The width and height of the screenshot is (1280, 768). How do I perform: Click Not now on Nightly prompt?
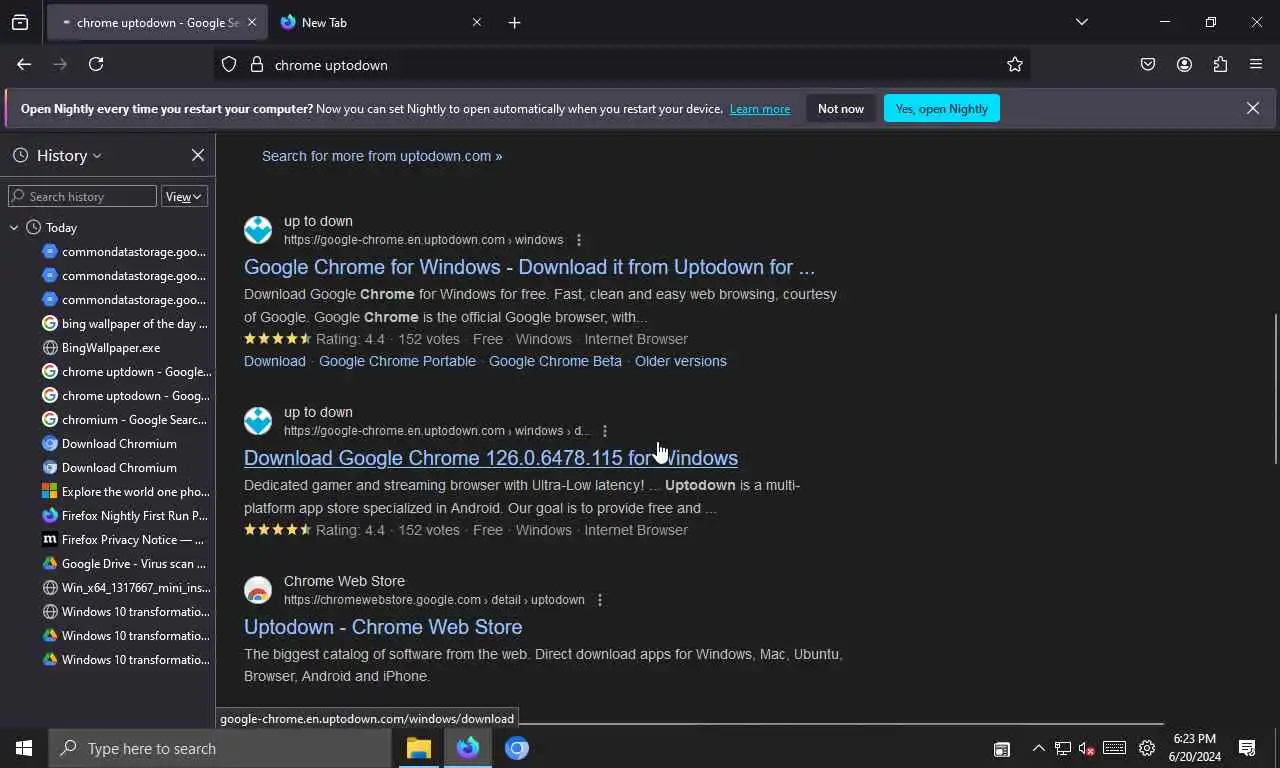pyautogui.click(x=841, y=108)
